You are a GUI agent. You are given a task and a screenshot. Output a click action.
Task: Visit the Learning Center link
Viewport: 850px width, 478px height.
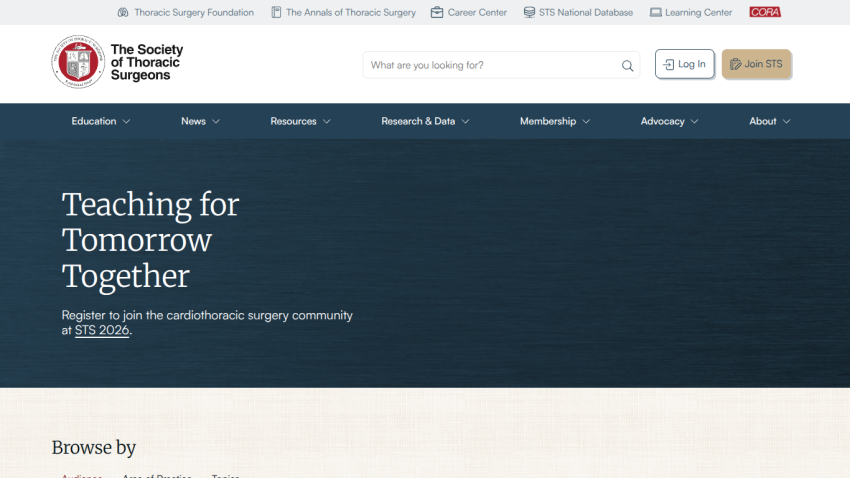pos(698,12)
